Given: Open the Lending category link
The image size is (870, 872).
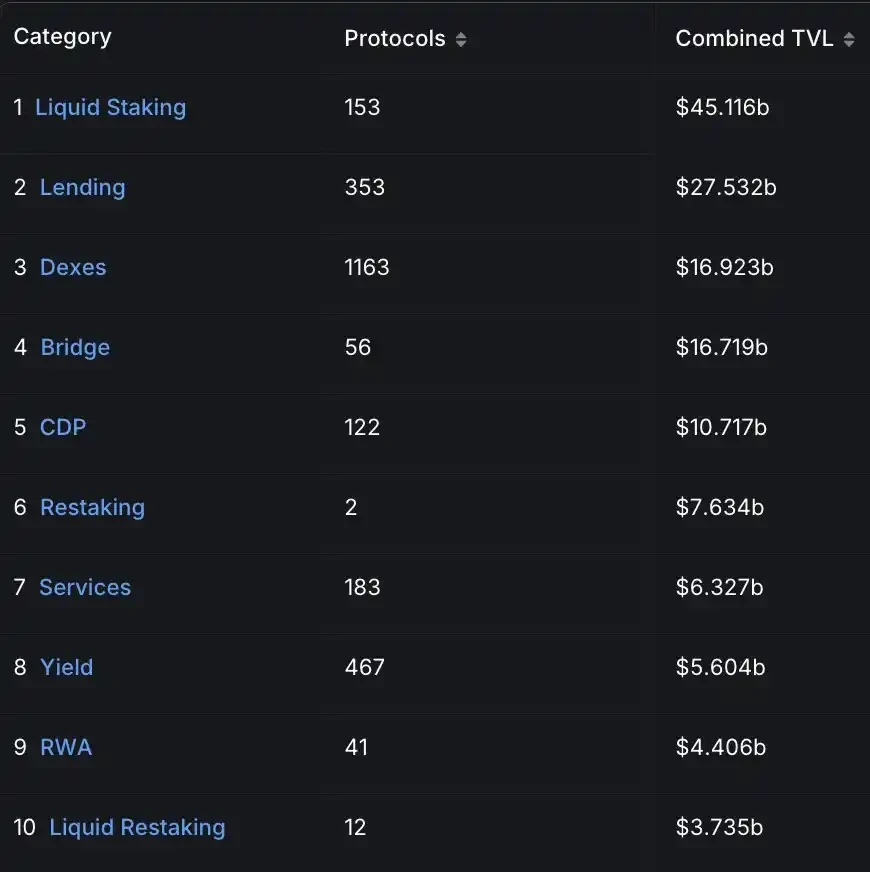Looking at the screenshot, I should coord(82,187).
